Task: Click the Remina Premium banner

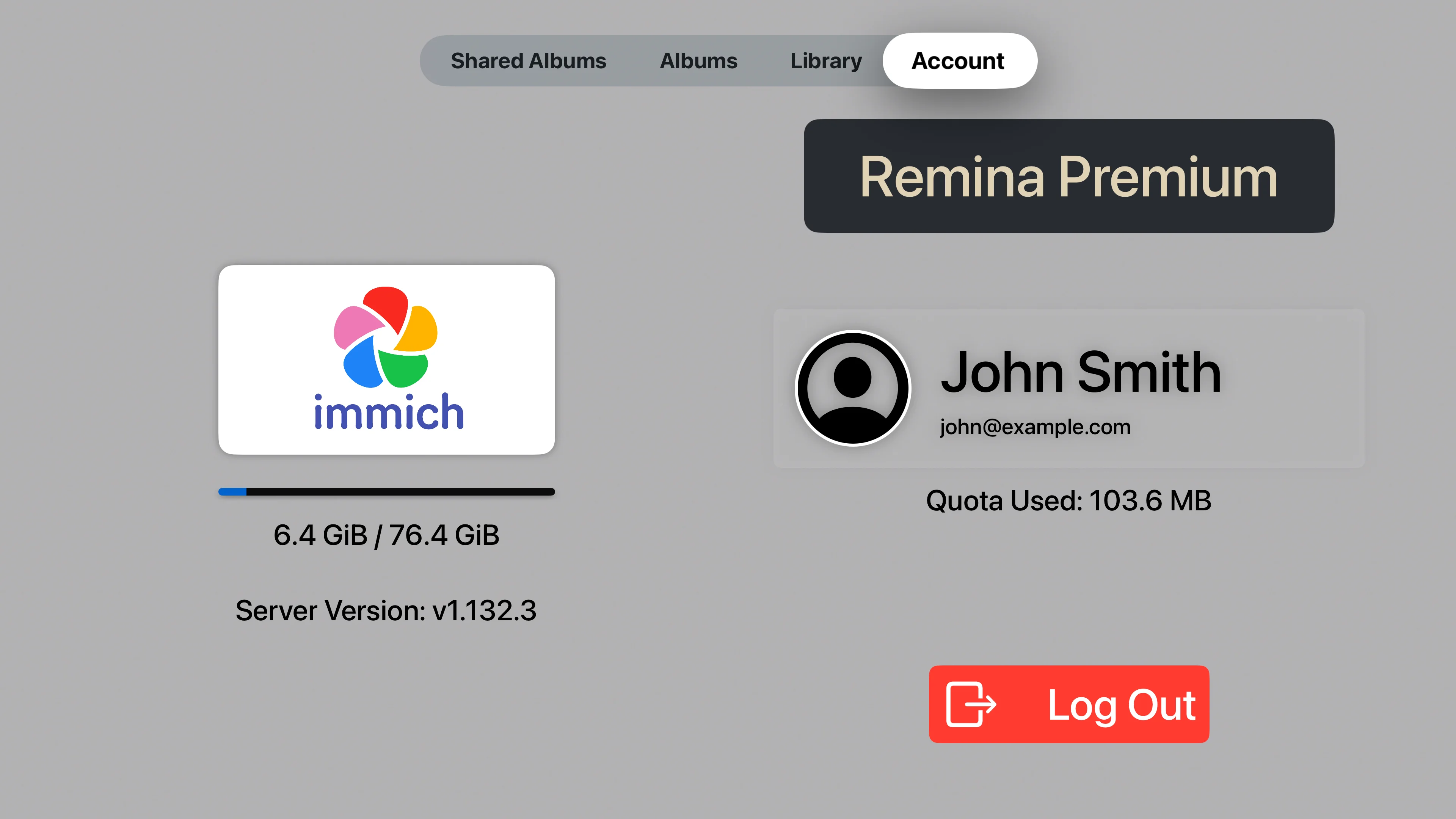Action: [1069, 176]
